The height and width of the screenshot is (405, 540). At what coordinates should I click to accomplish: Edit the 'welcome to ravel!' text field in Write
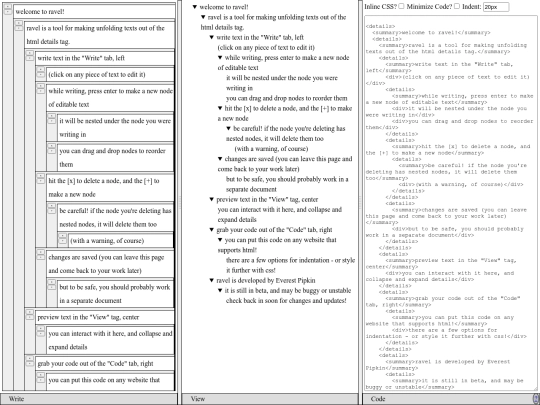[94, 12]
